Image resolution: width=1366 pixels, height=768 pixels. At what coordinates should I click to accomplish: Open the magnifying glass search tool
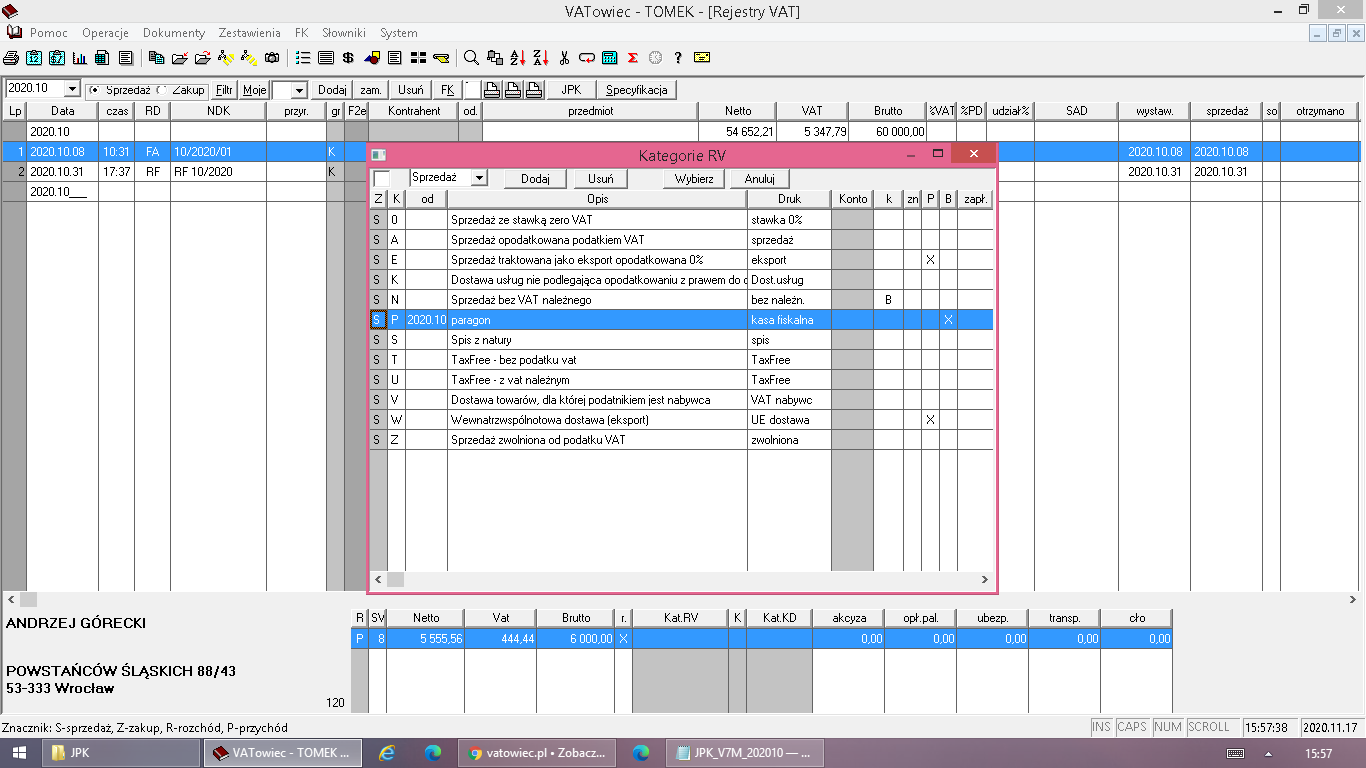[471, 58]
